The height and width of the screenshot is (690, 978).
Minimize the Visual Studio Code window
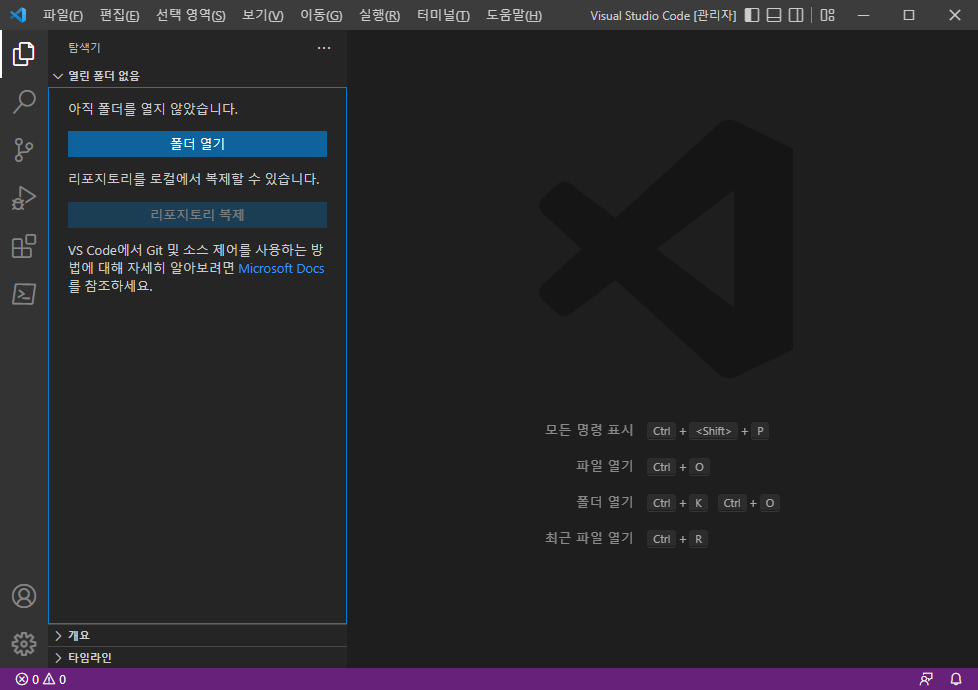tap(863, 15)
